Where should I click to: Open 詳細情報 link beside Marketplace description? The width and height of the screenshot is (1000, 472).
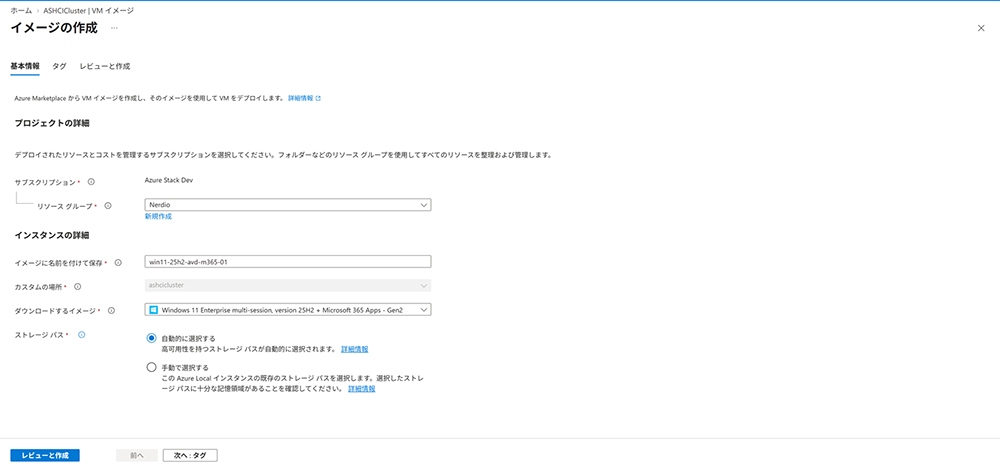point(304,99)
